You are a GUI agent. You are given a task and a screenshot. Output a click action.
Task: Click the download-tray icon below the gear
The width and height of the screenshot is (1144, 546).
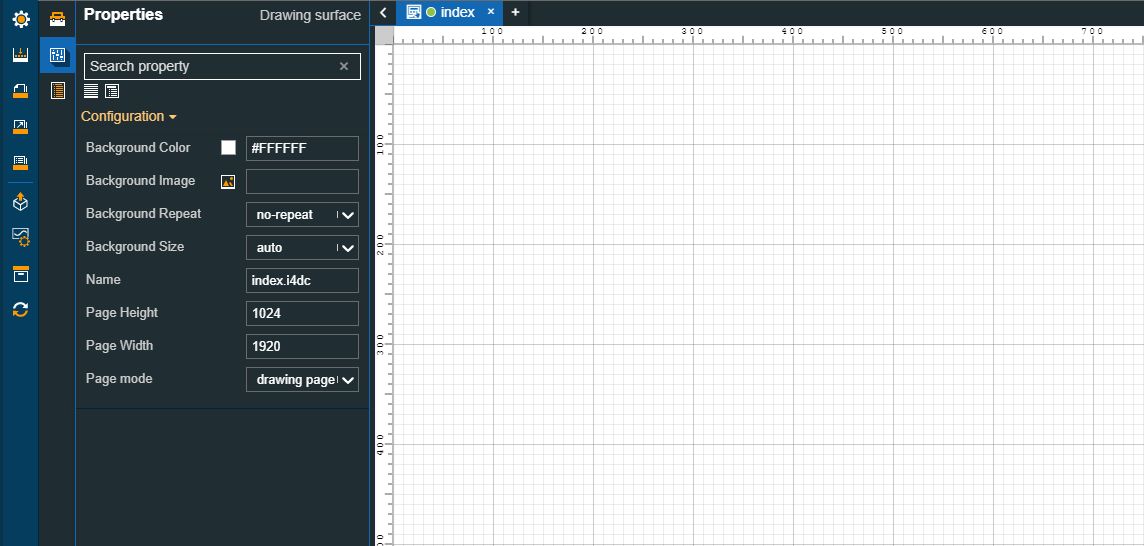20,55
